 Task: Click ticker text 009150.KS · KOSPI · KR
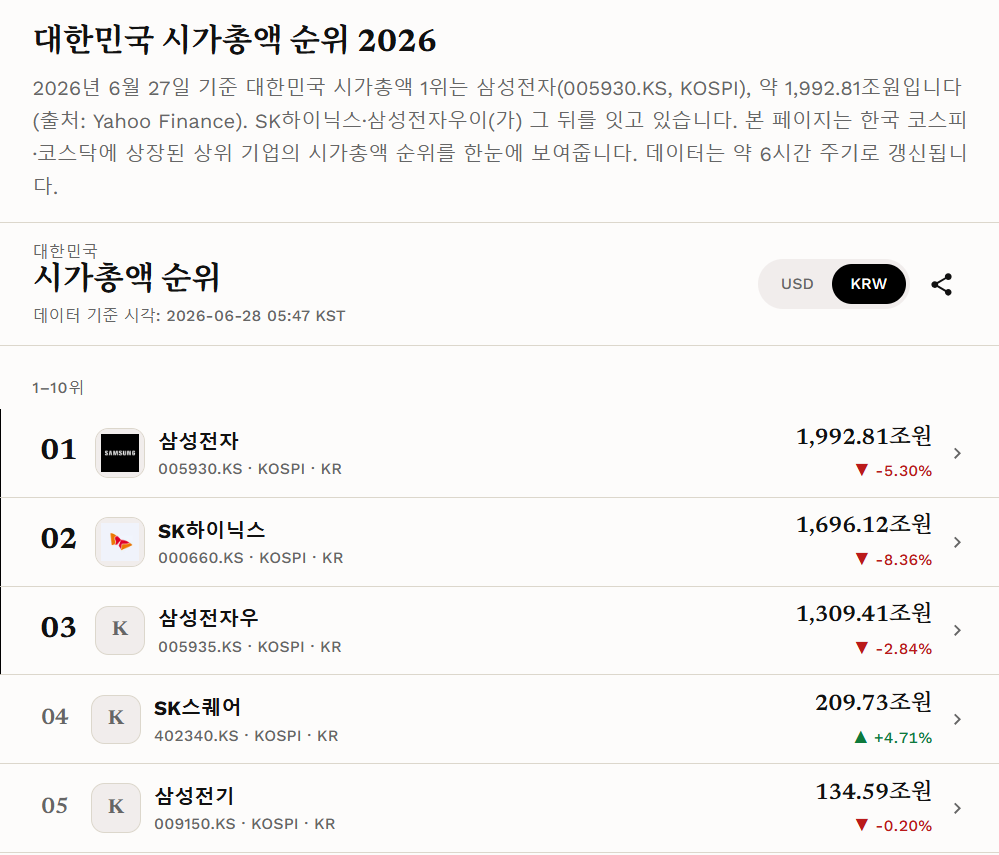[x=245, y=824]
